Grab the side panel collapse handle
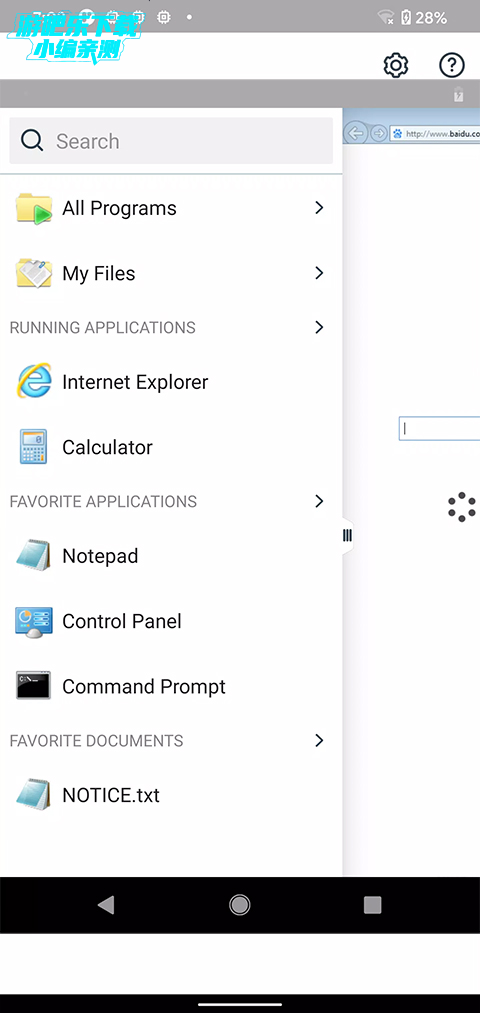 (x=348, y=535)
